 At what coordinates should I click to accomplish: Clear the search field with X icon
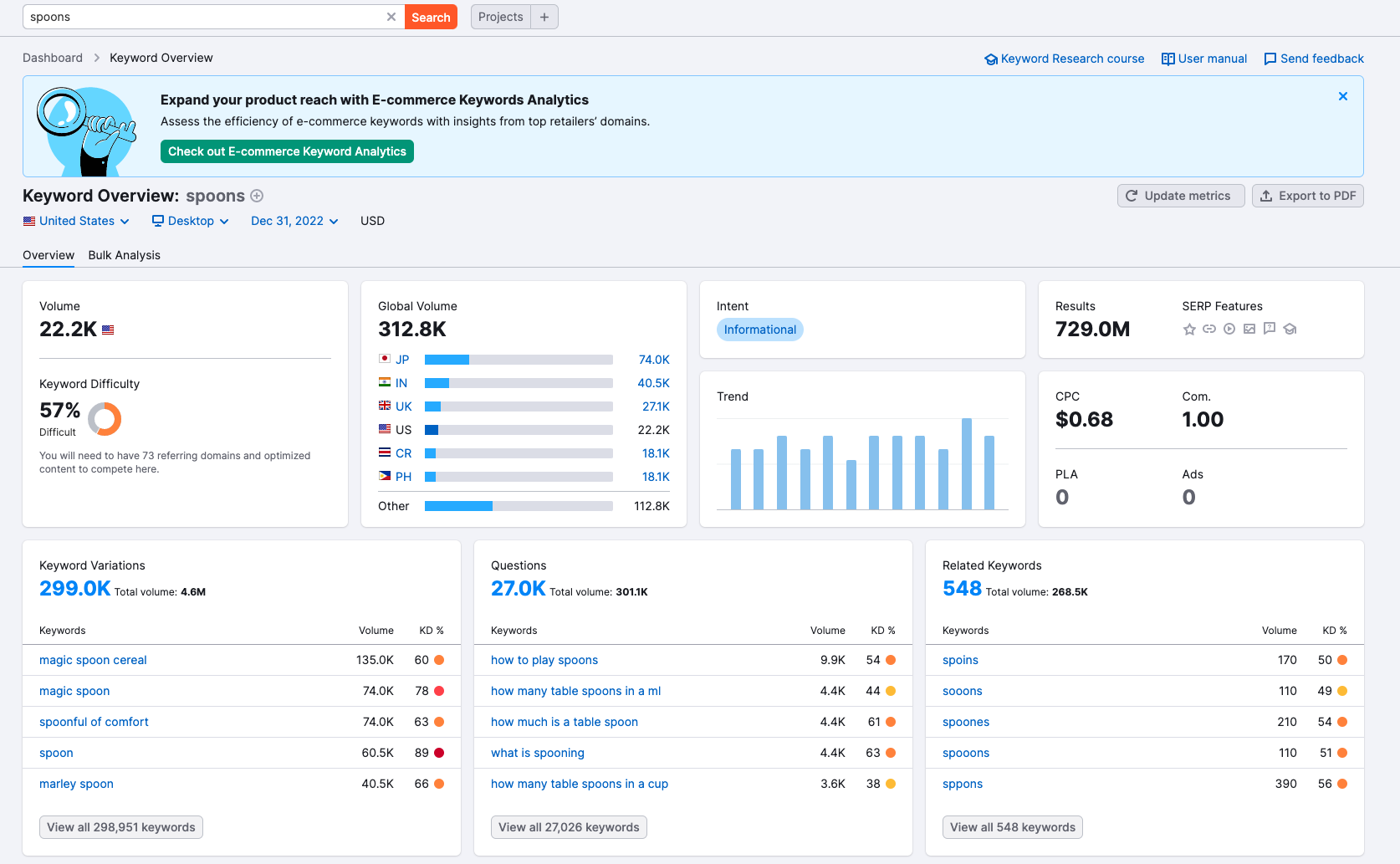(x=391, y=17)
